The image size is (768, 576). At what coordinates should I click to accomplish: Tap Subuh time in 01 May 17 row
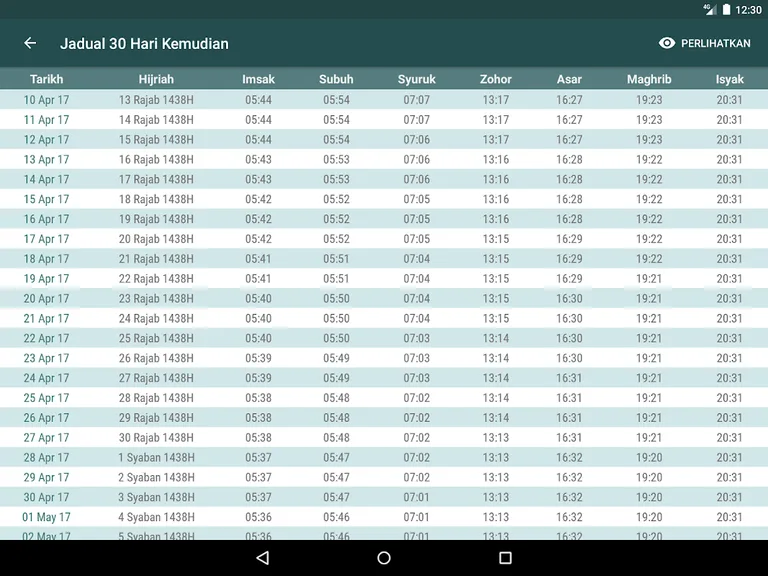pos(336,517)
